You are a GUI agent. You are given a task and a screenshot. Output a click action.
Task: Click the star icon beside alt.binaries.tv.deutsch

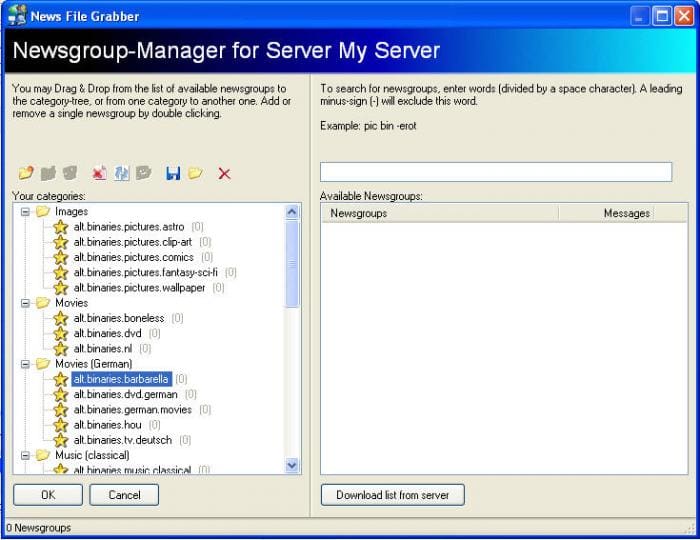(60, 440)
